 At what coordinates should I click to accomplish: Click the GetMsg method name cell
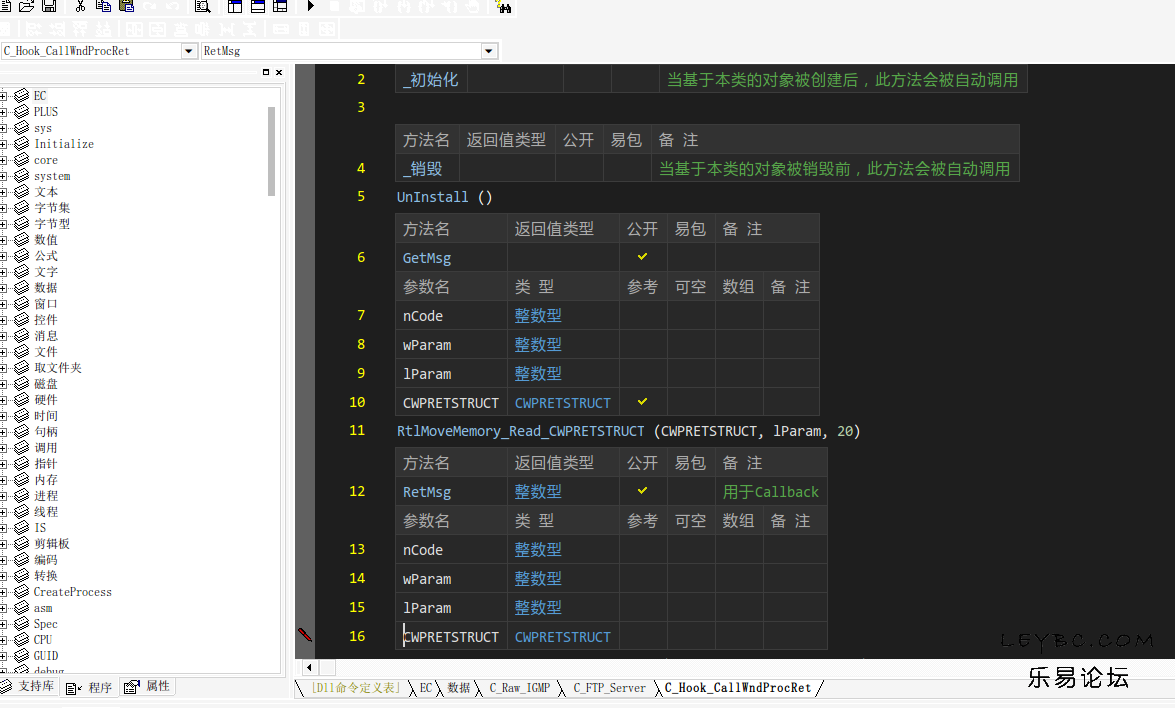click(x=451, y=257)
